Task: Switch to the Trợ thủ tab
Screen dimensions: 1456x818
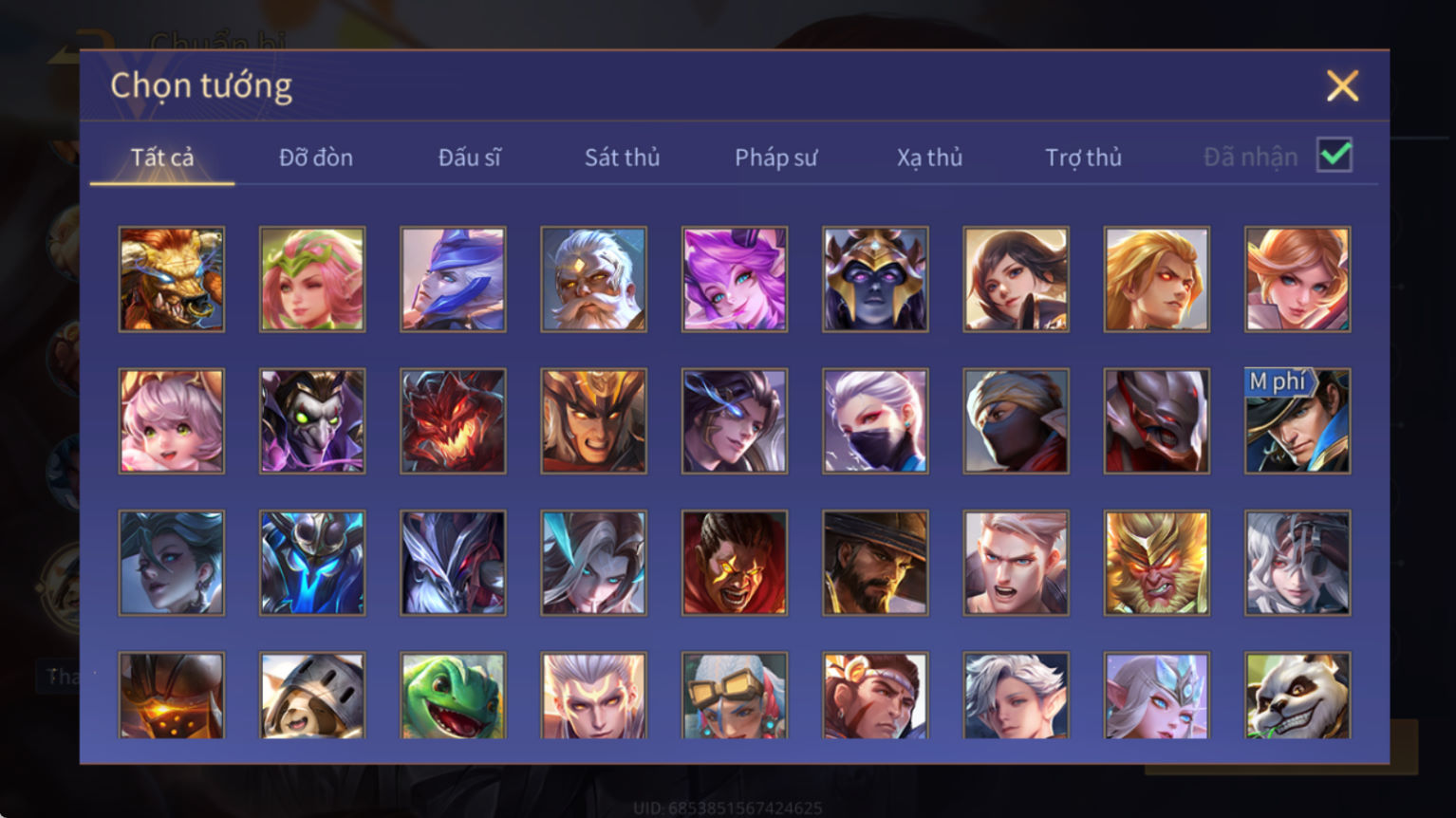Action: pyautogui.click(x=1084, y=158)
